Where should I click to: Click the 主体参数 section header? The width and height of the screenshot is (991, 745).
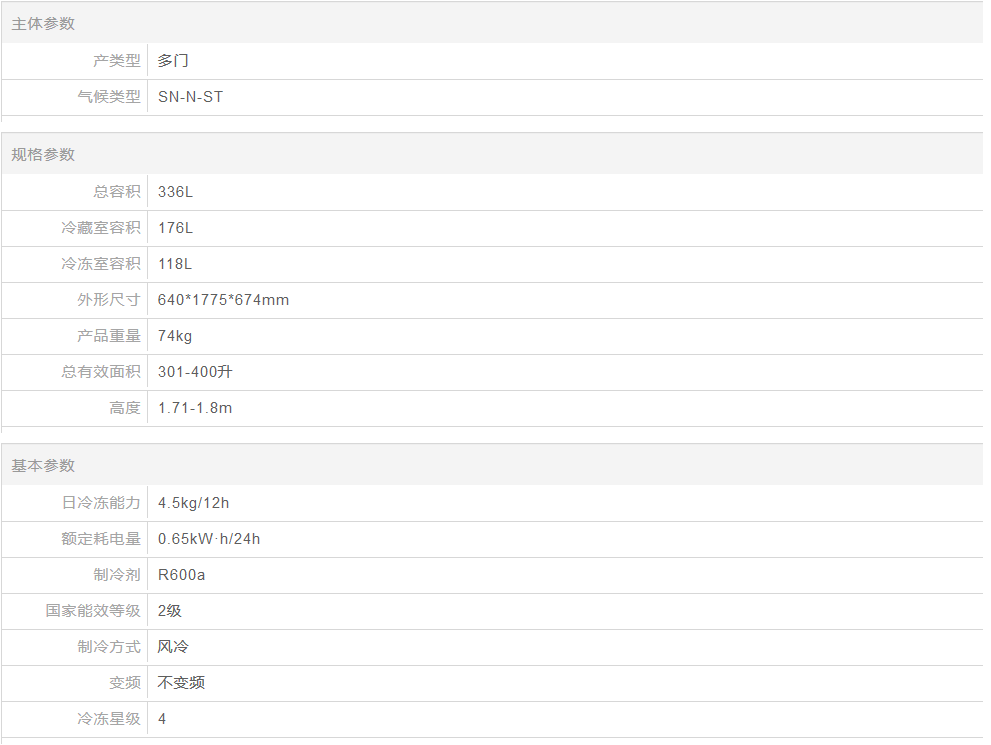(x=43, y=24)
